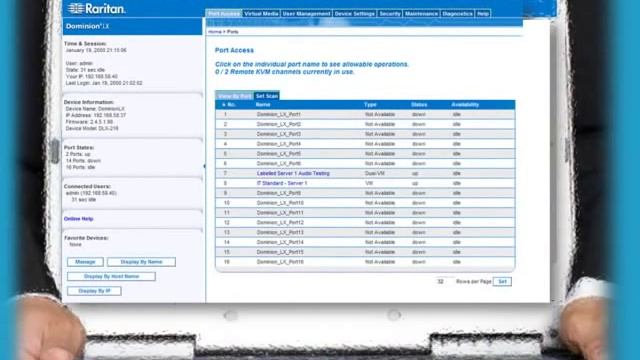Select Dominion_LX_Port13 name cell
Image resolution: width=640 pixels, height=360 pixels.
[280, 232]
